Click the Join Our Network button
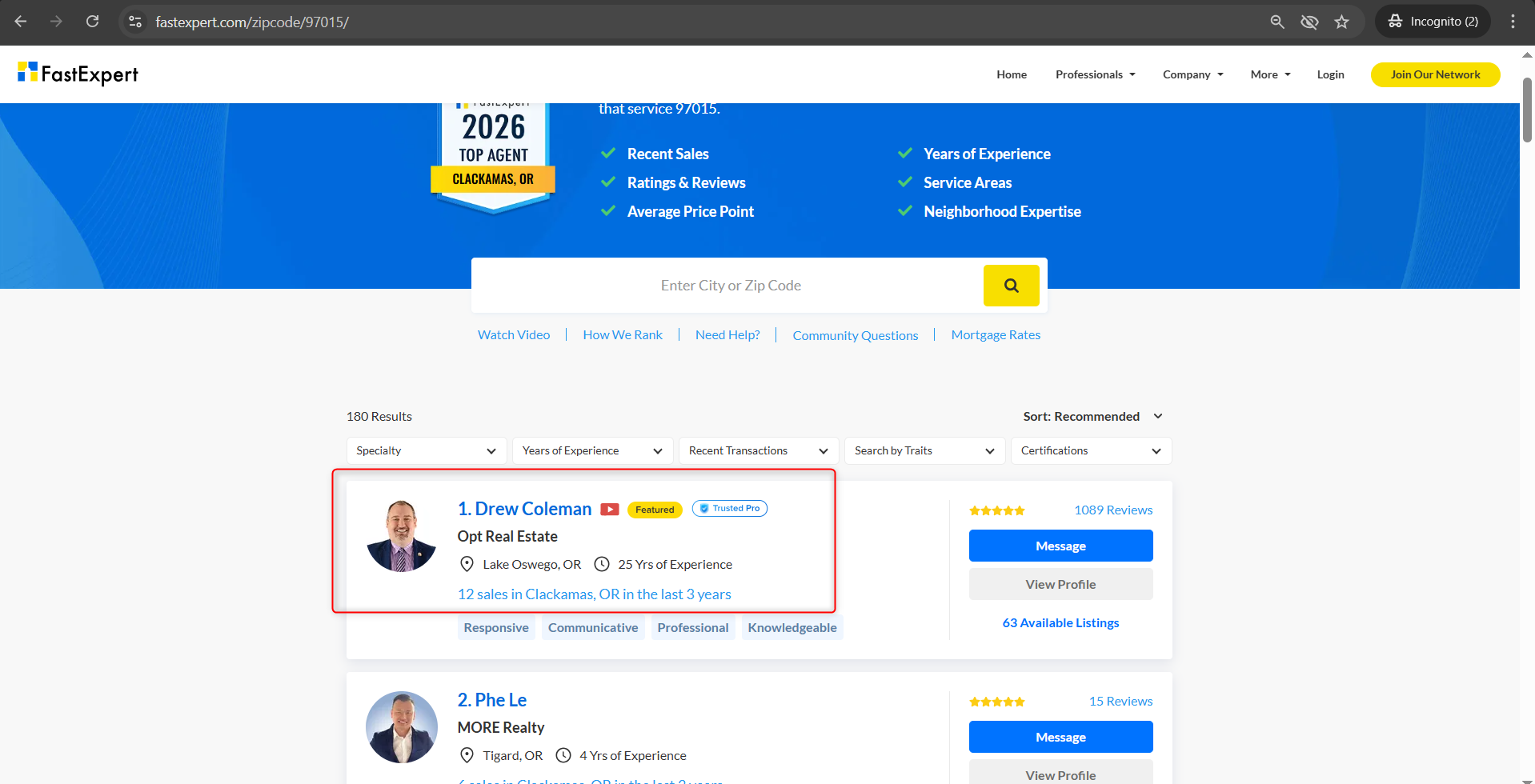 point(1435,74)
